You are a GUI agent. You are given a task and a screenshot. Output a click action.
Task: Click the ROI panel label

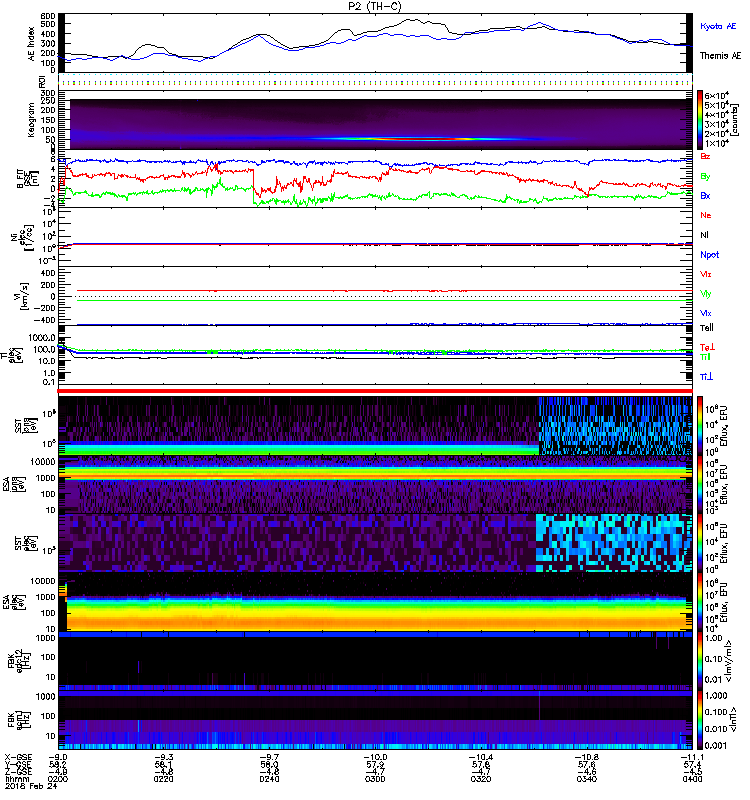42,81
